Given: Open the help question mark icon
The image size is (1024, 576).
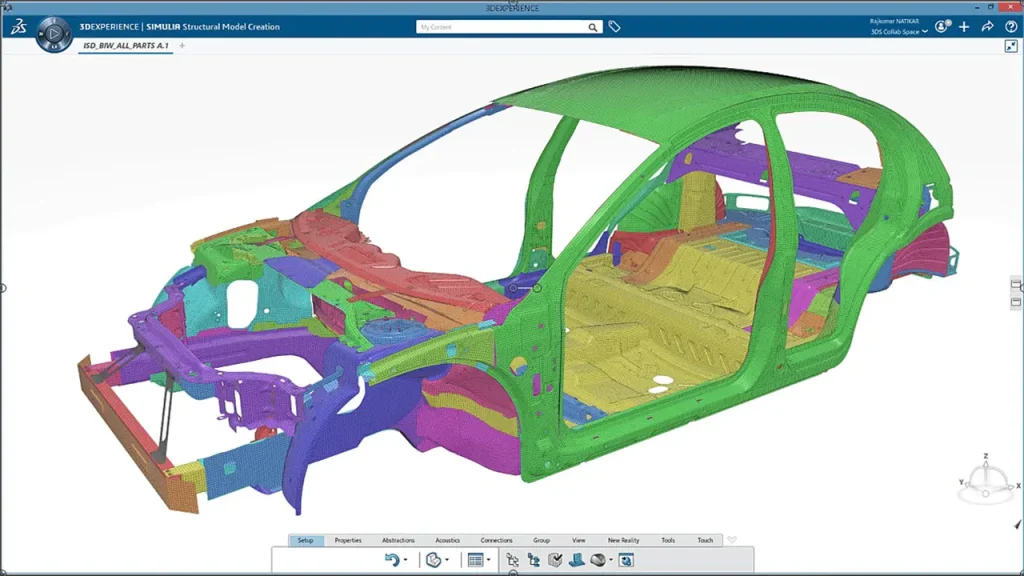Looking at the screenshot, I should tap(1009, 27).
